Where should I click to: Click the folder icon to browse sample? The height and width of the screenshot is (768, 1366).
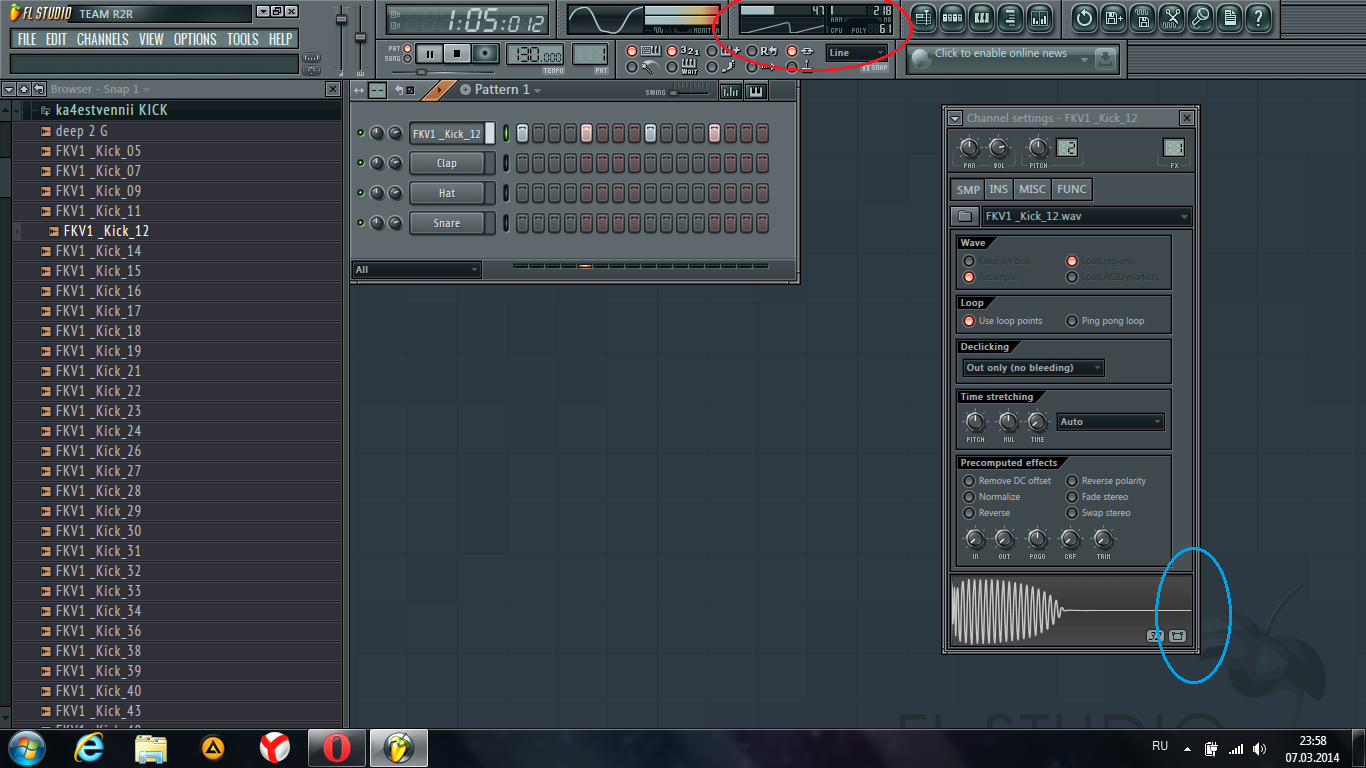[x=964, y=216]
